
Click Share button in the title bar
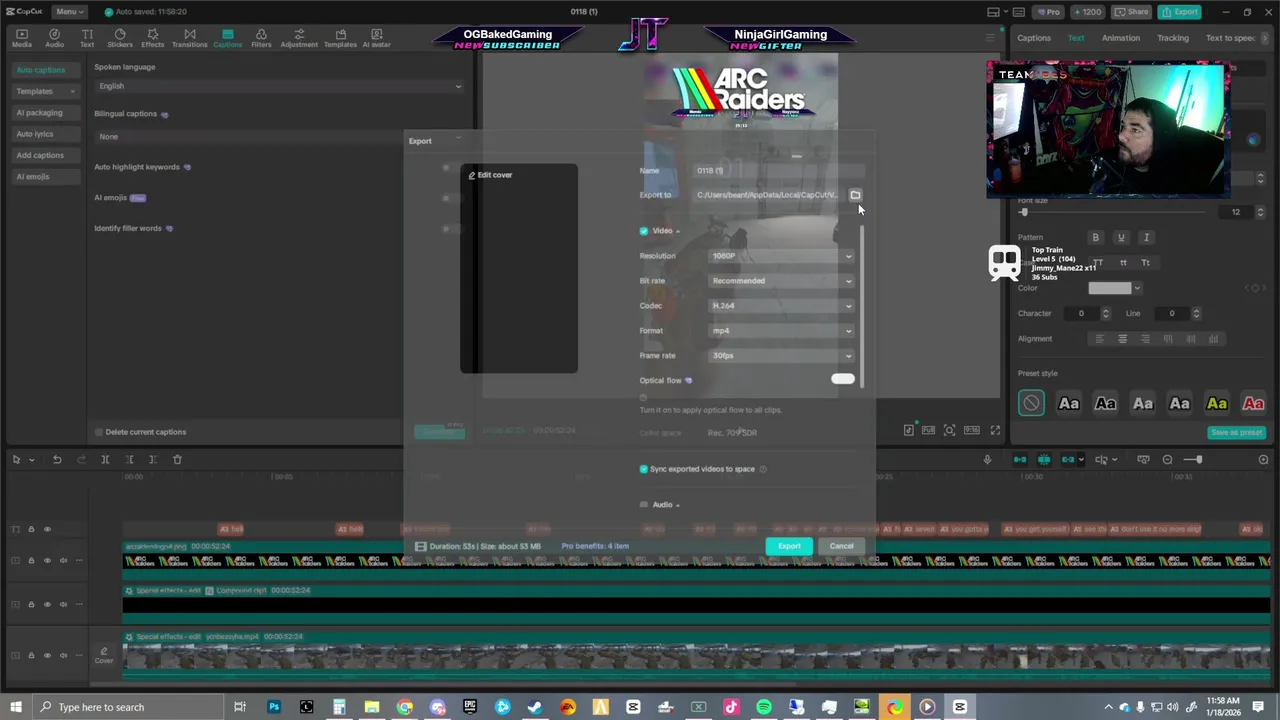tap(1132, 12)
